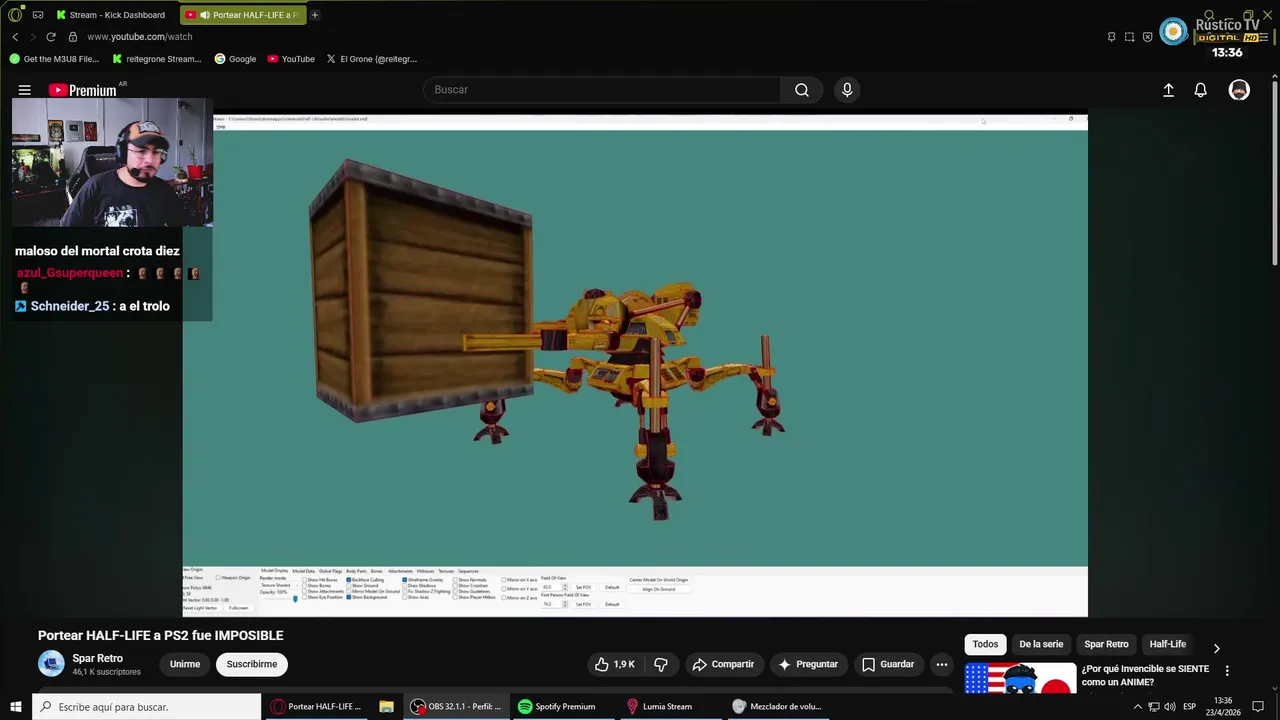Open the video actions three-dot menu
This screenshot has width=1280, height=720.
pos(941,664)
